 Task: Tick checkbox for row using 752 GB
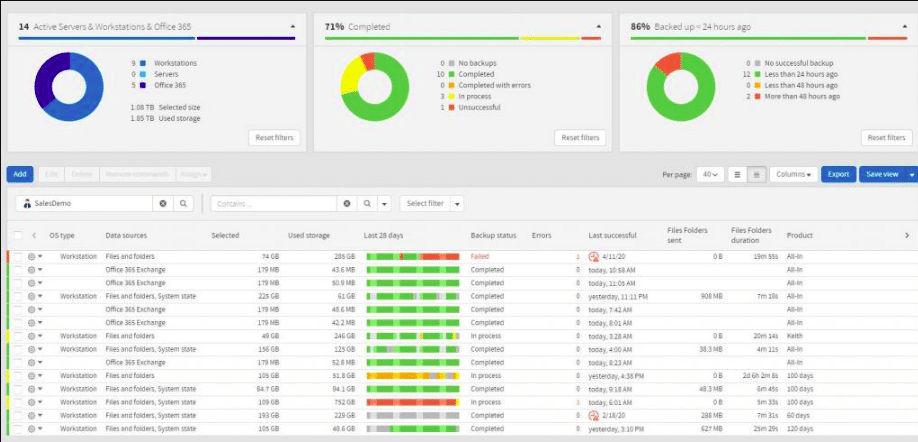[18, 402]
